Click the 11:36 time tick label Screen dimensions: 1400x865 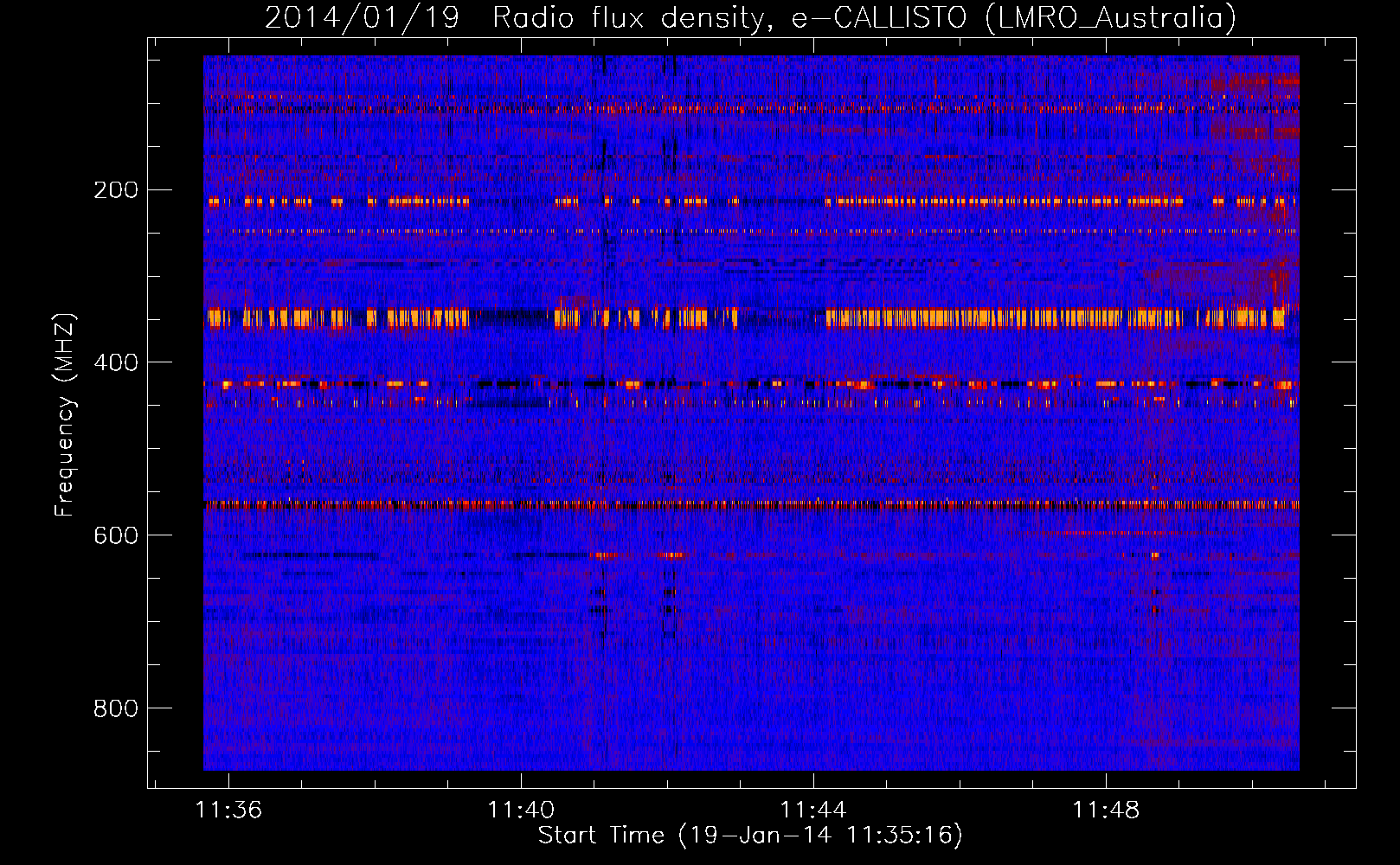click(x=228, y=811)
